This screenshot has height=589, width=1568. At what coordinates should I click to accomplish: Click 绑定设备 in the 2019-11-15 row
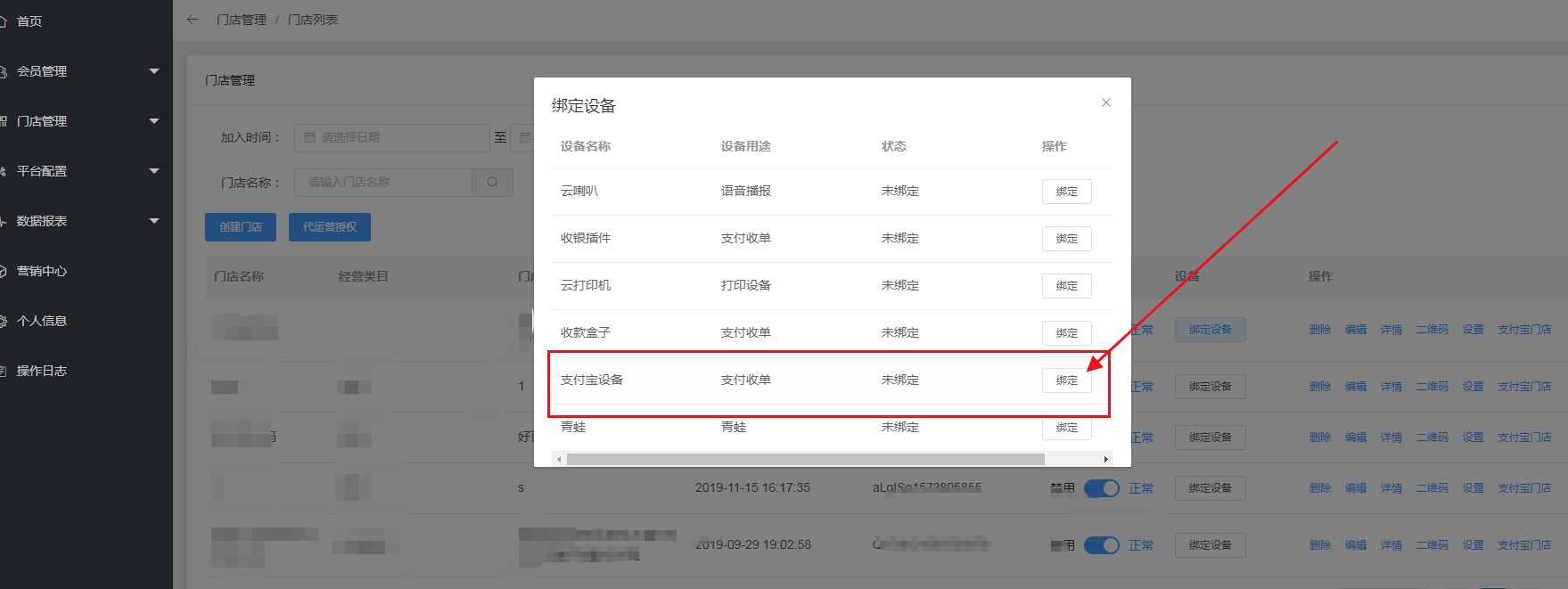tap(1210, 488)
